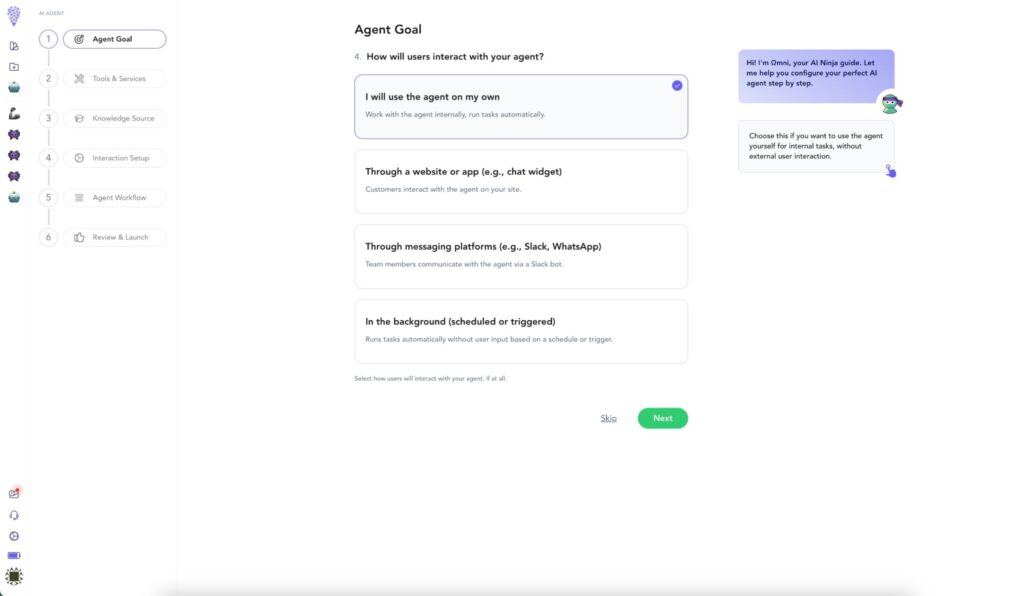
Task: Open the folder icon in the left sidebar
Action: click(x=13, y=66)
